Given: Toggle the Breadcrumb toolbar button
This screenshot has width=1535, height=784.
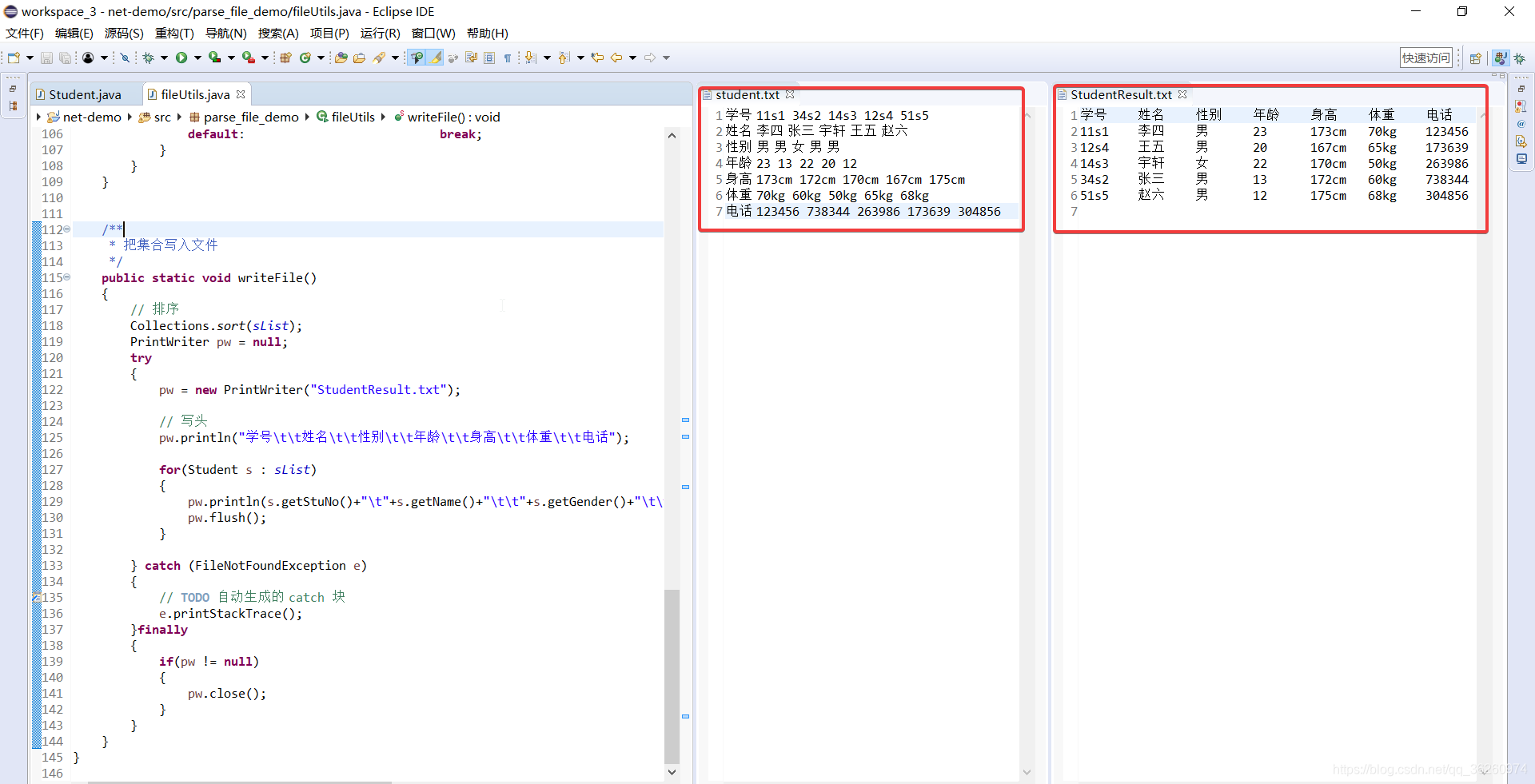Looking at the screenshot, I should click(x=417, y=58).
